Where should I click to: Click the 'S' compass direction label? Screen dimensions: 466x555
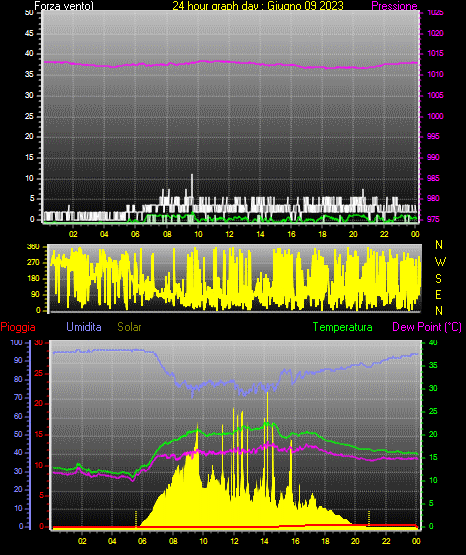pos(438,279)
